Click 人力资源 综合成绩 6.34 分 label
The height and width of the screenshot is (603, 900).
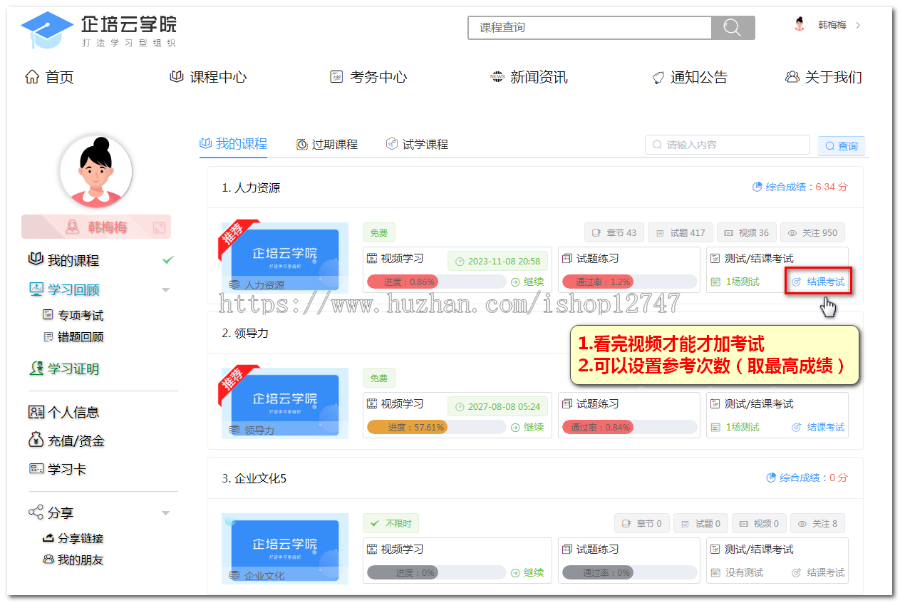click(x=800, y=186)
